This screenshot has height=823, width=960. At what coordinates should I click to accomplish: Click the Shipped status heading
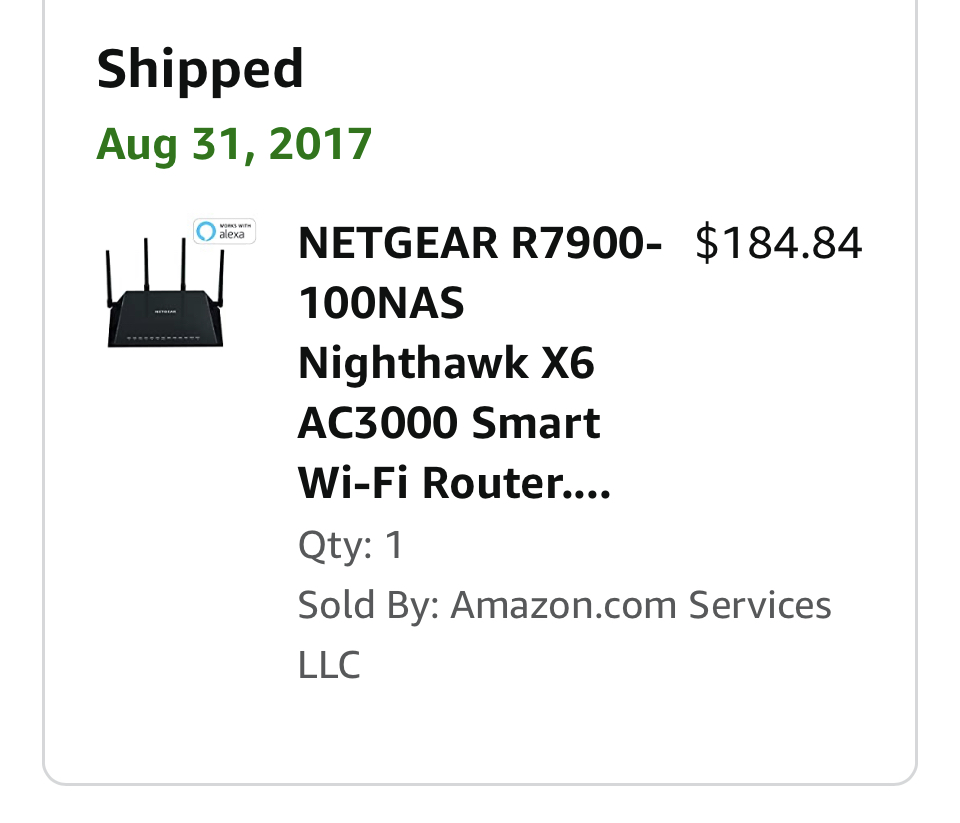coord(200,69)
